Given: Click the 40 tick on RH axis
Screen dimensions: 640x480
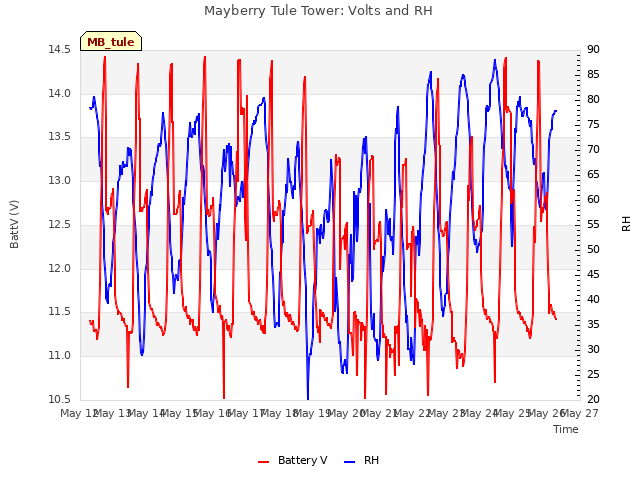Looking at the screenshot, I should [x=593, y=300].
